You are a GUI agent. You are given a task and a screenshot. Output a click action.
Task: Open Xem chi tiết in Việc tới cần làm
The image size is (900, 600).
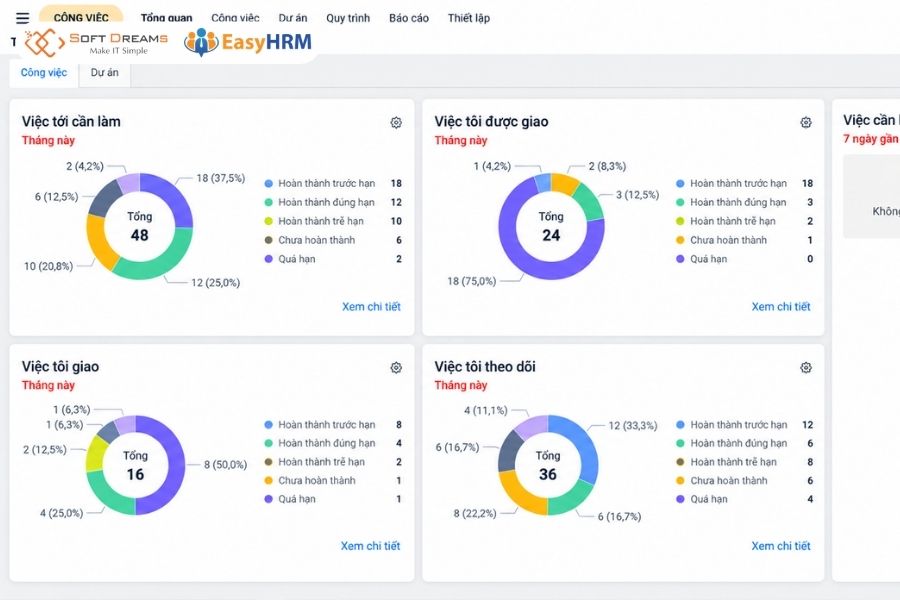(371, 307)
